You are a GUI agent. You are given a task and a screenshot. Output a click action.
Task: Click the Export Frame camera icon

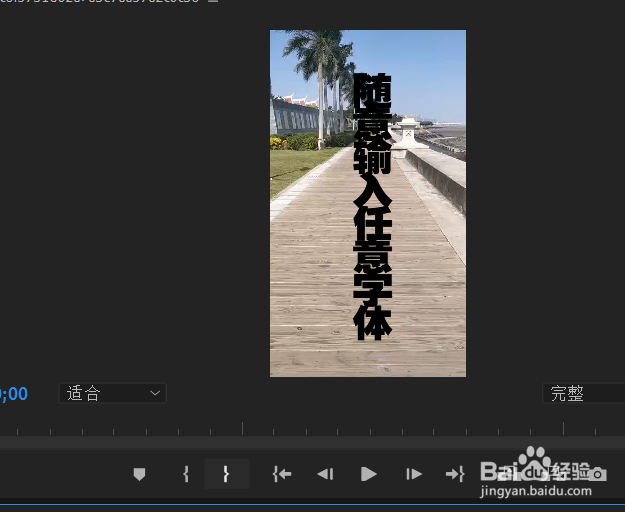[597, 474]
